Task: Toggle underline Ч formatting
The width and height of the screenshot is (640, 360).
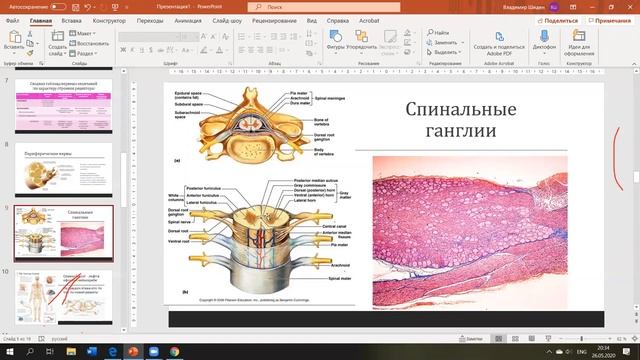Action: pos(142,50)
